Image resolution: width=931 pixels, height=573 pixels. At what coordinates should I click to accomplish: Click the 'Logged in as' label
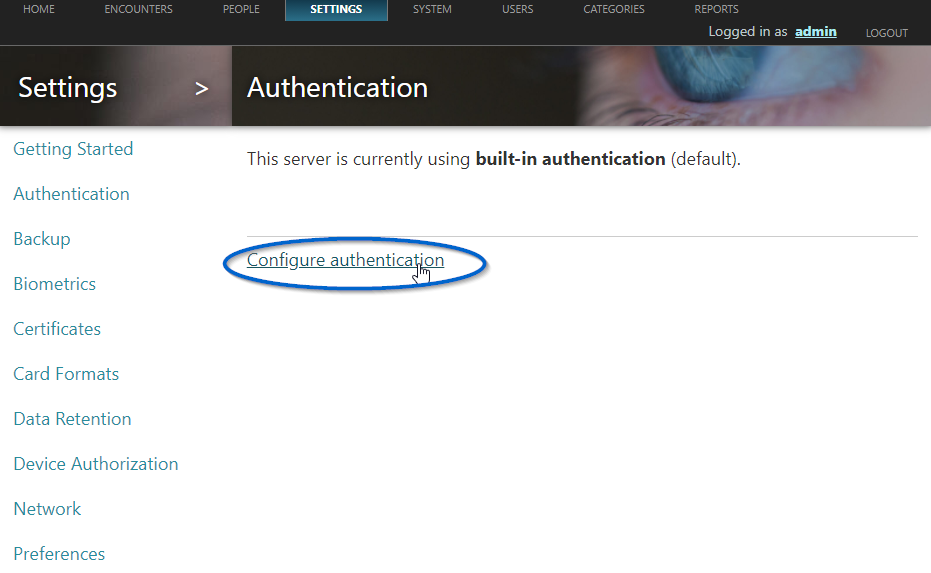tap(748, 32)
